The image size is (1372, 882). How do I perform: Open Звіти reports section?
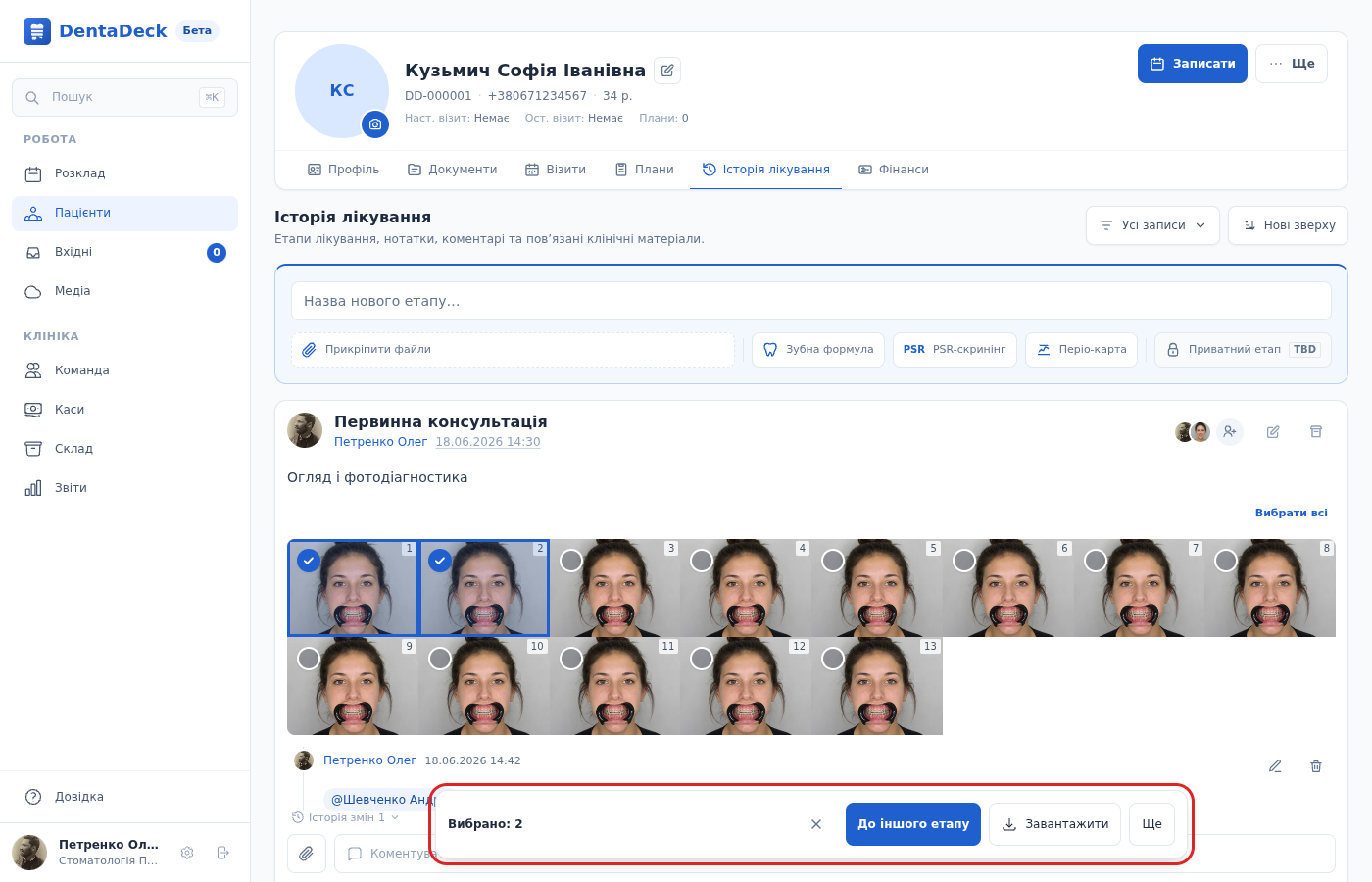click(x=124, y=488)
